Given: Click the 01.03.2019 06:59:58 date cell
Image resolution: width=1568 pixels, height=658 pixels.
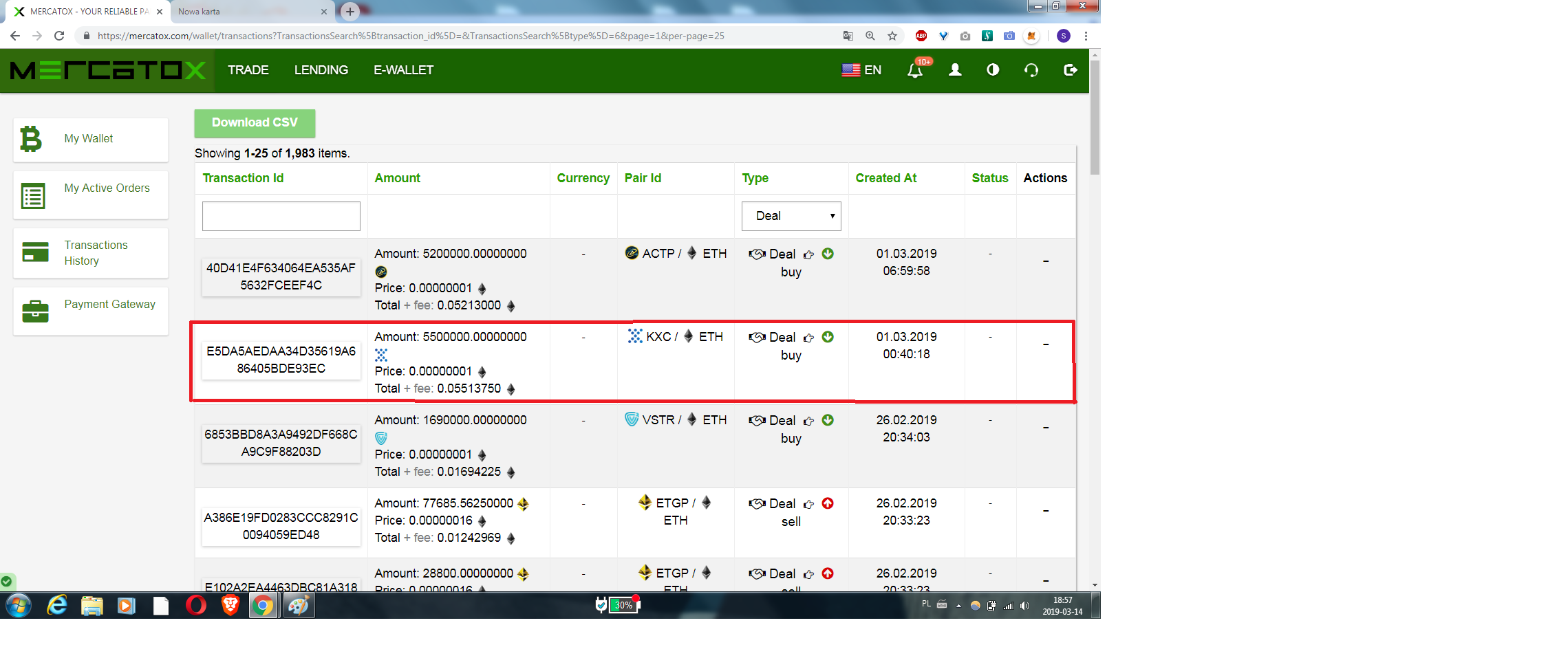Looking at the screenshot, I should (906, 262).
